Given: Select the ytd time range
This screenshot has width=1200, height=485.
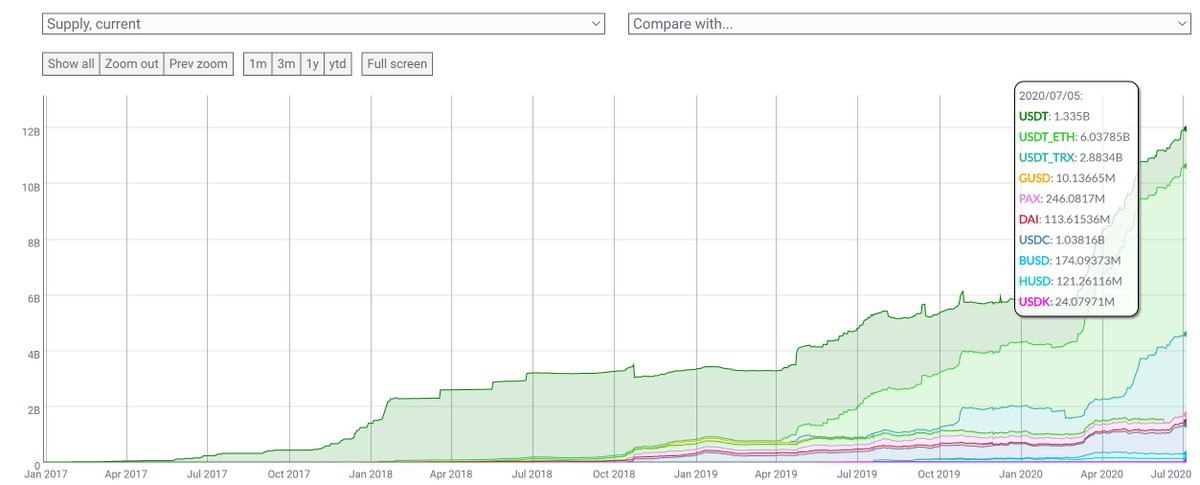Looking at the screenshot, I should pyautogui.click(x=338, y=64).
